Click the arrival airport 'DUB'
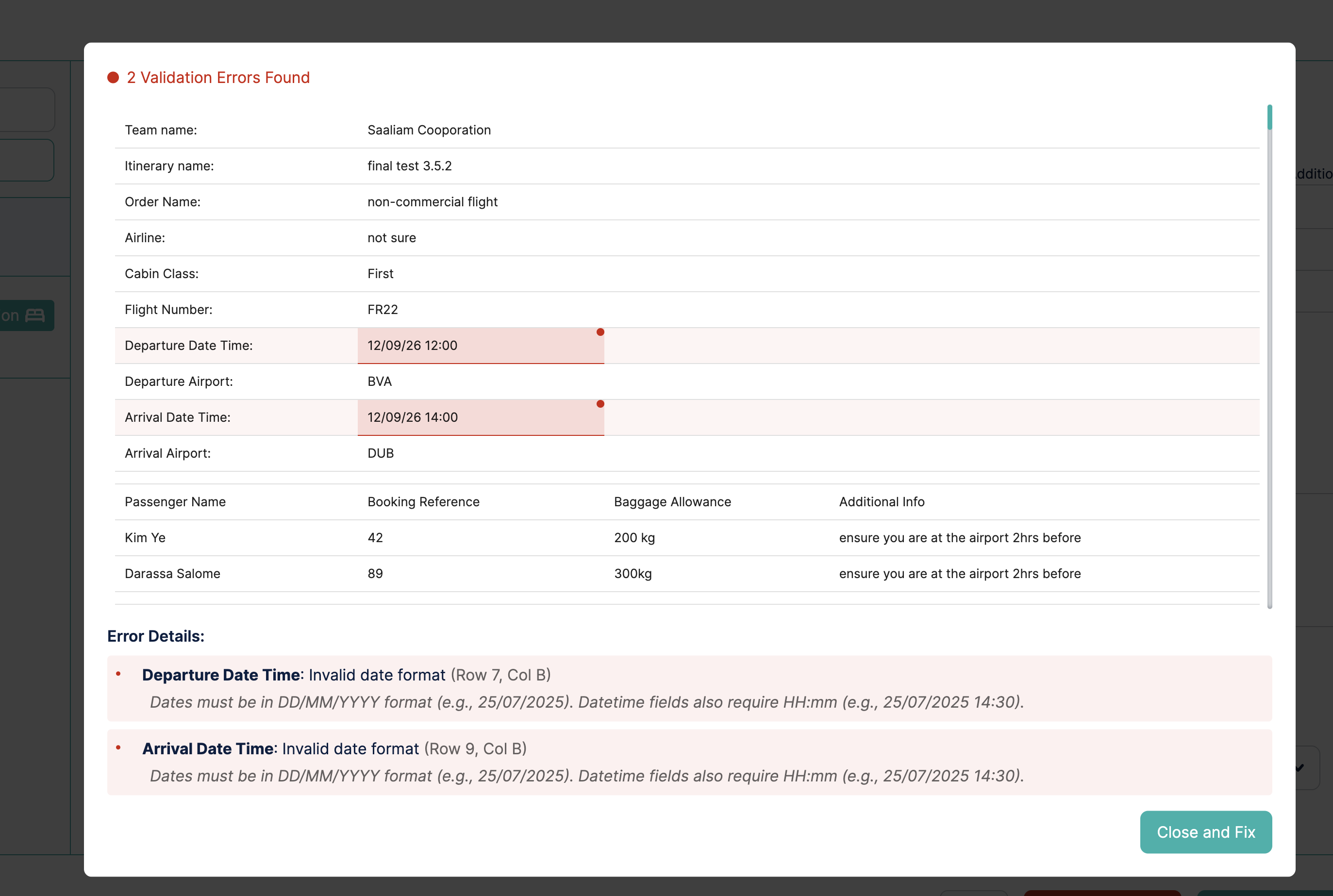Screen dimensions: 1333x896 click(381, 453)
